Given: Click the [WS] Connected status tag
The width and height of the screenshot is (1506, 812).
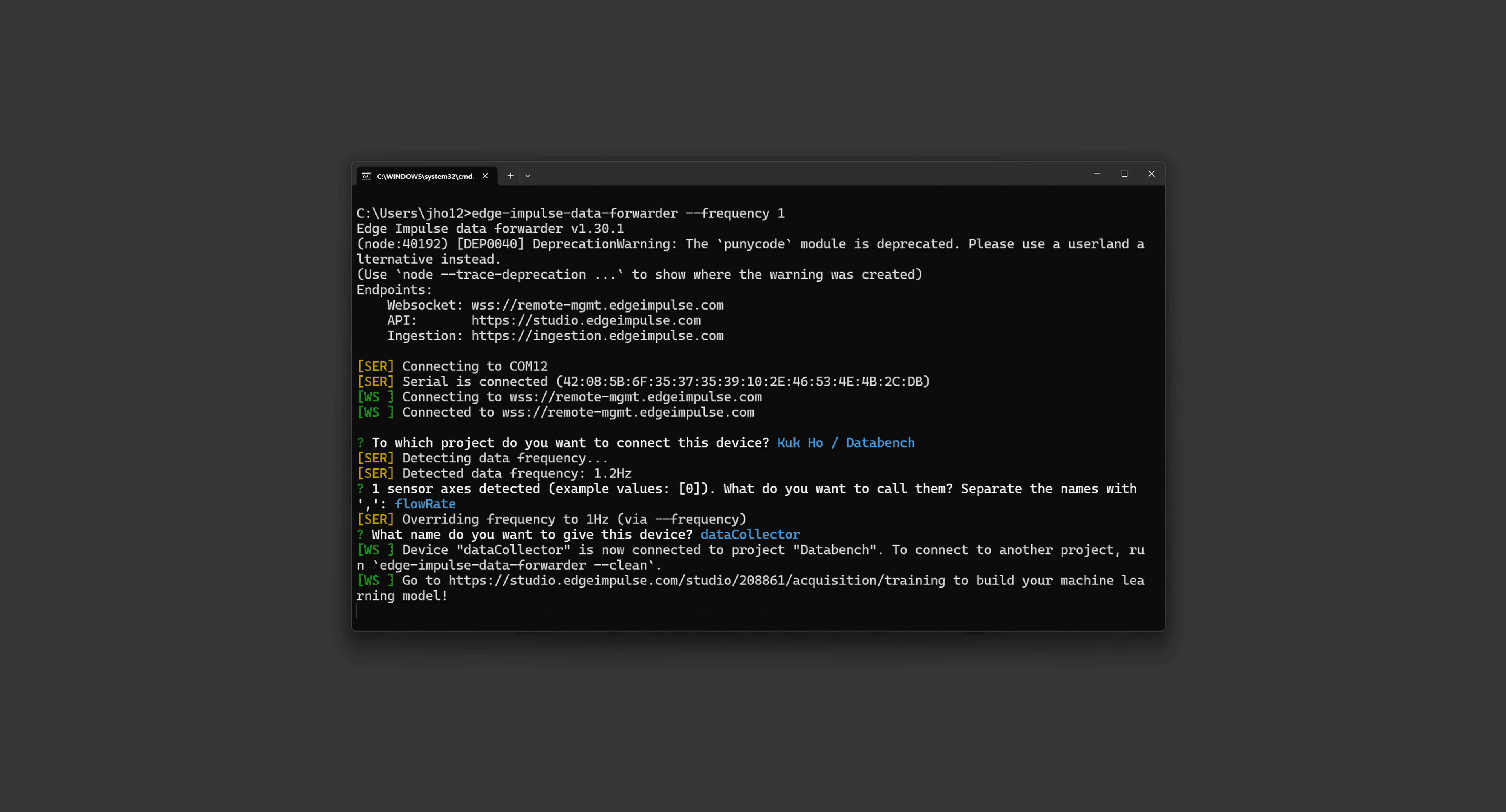Looking at the screenshot, I should 376,412.
